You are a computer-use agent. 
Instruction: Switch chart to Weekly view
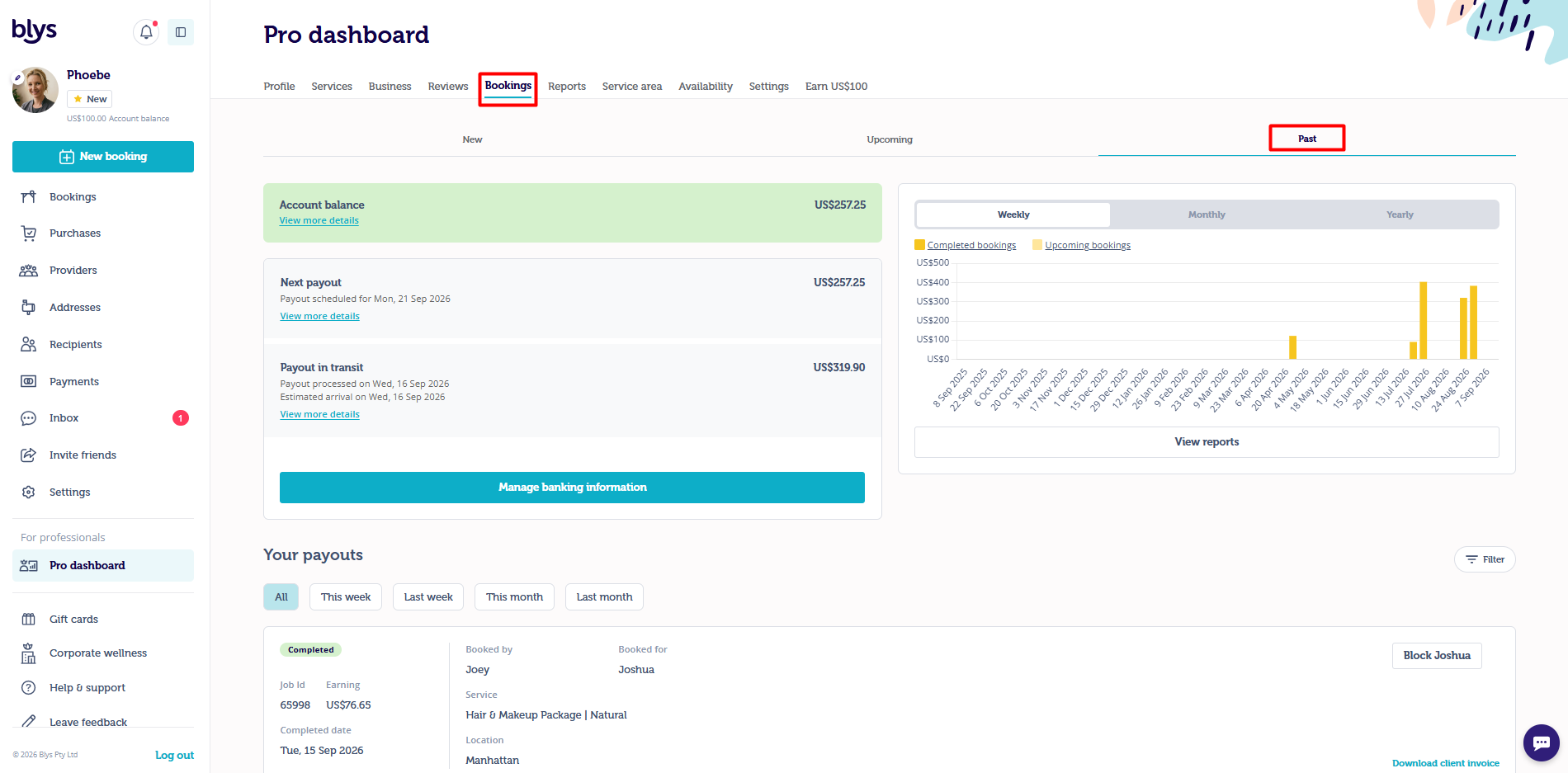coord(1013,214)
